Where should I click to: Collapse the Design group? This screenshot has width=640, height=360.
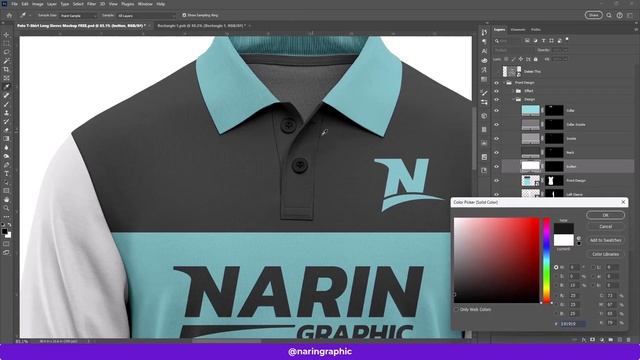pyautogui.click(x=513, y=99)
